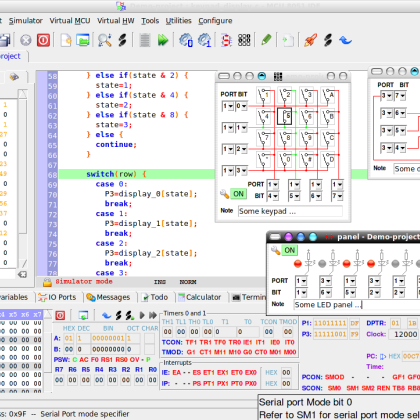Click the Clock value field showing 12000
This screenshot has width=420, height=420.
(404, 334)
